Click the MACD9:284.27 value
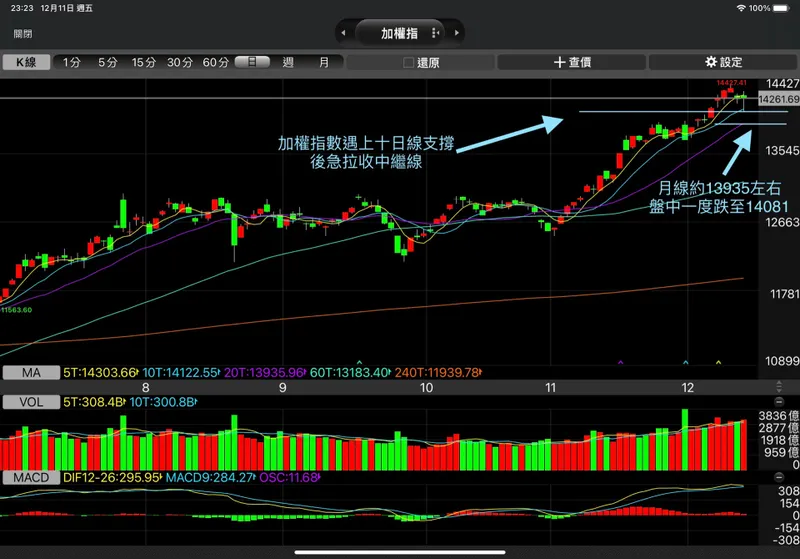The width and height of the screenshot is (800, 559). (x=210, y=478)
